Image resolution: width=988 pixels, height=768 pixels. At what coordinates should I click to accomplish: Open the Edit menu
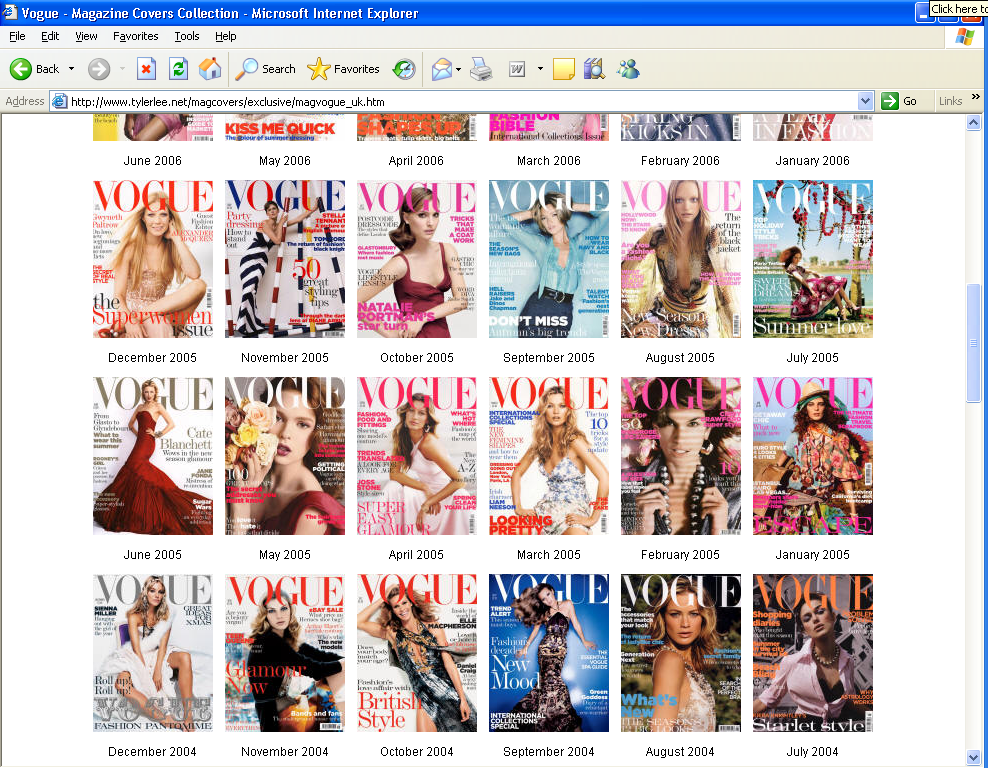tap(50, 37)
